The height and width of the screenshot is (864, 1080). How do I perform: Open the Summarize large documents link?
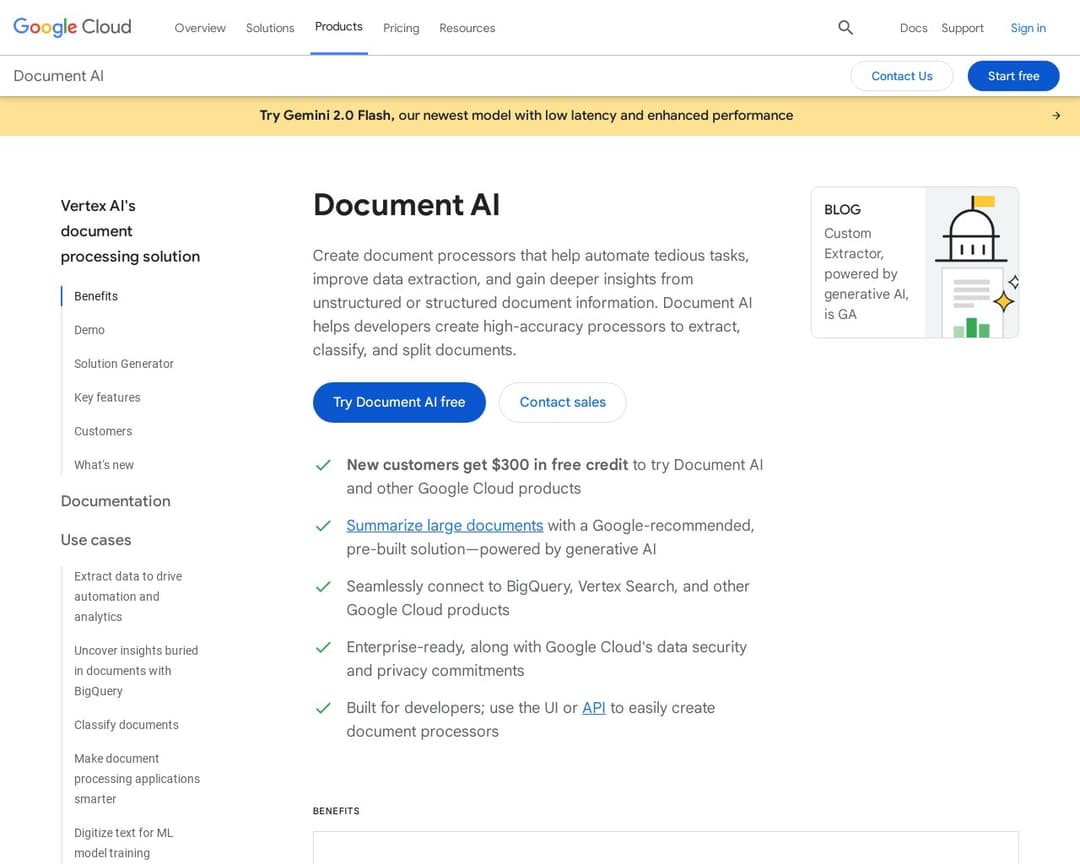444,526
